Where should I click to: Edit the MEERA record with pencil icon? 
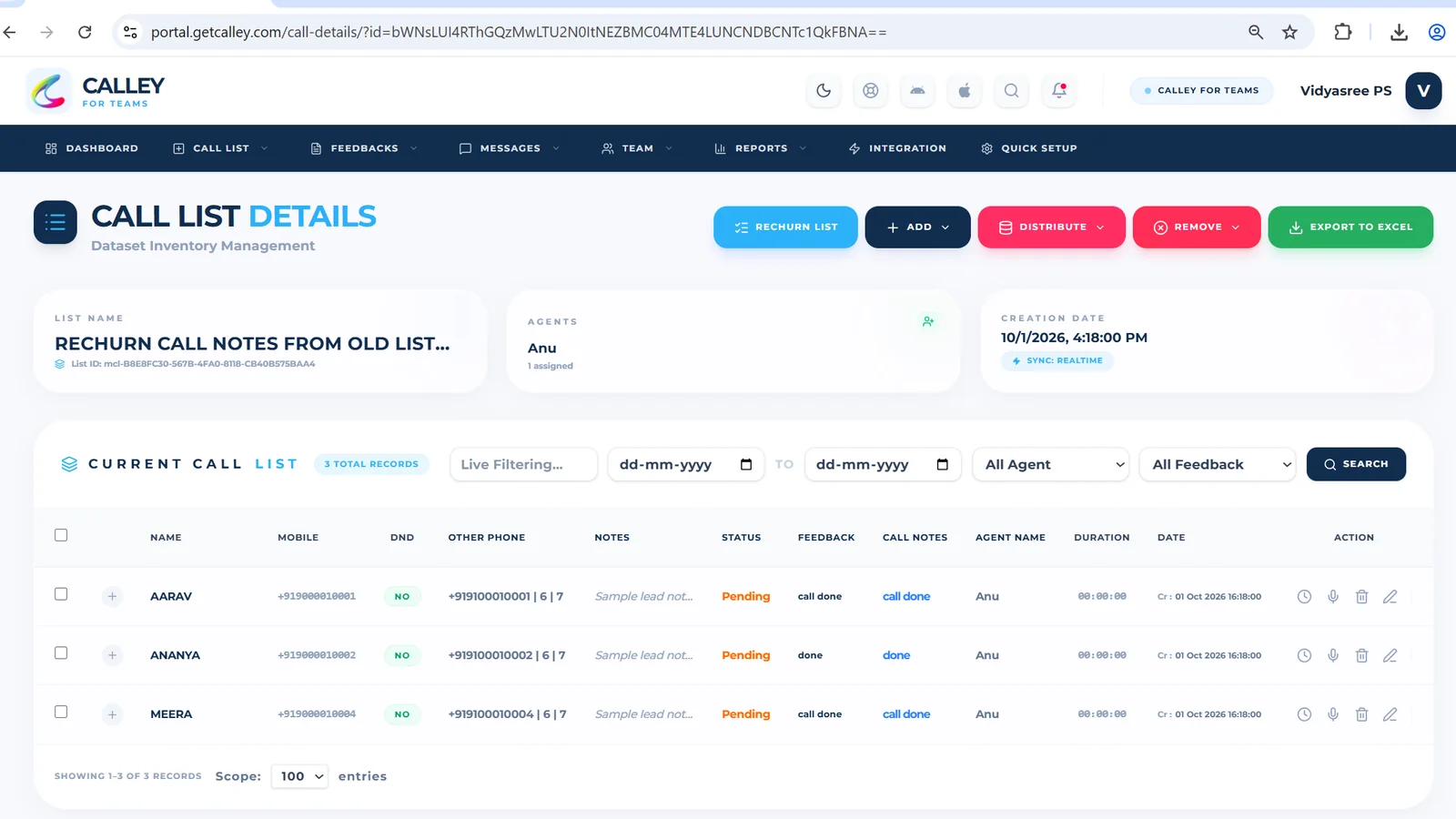(x=1390, y=714)
